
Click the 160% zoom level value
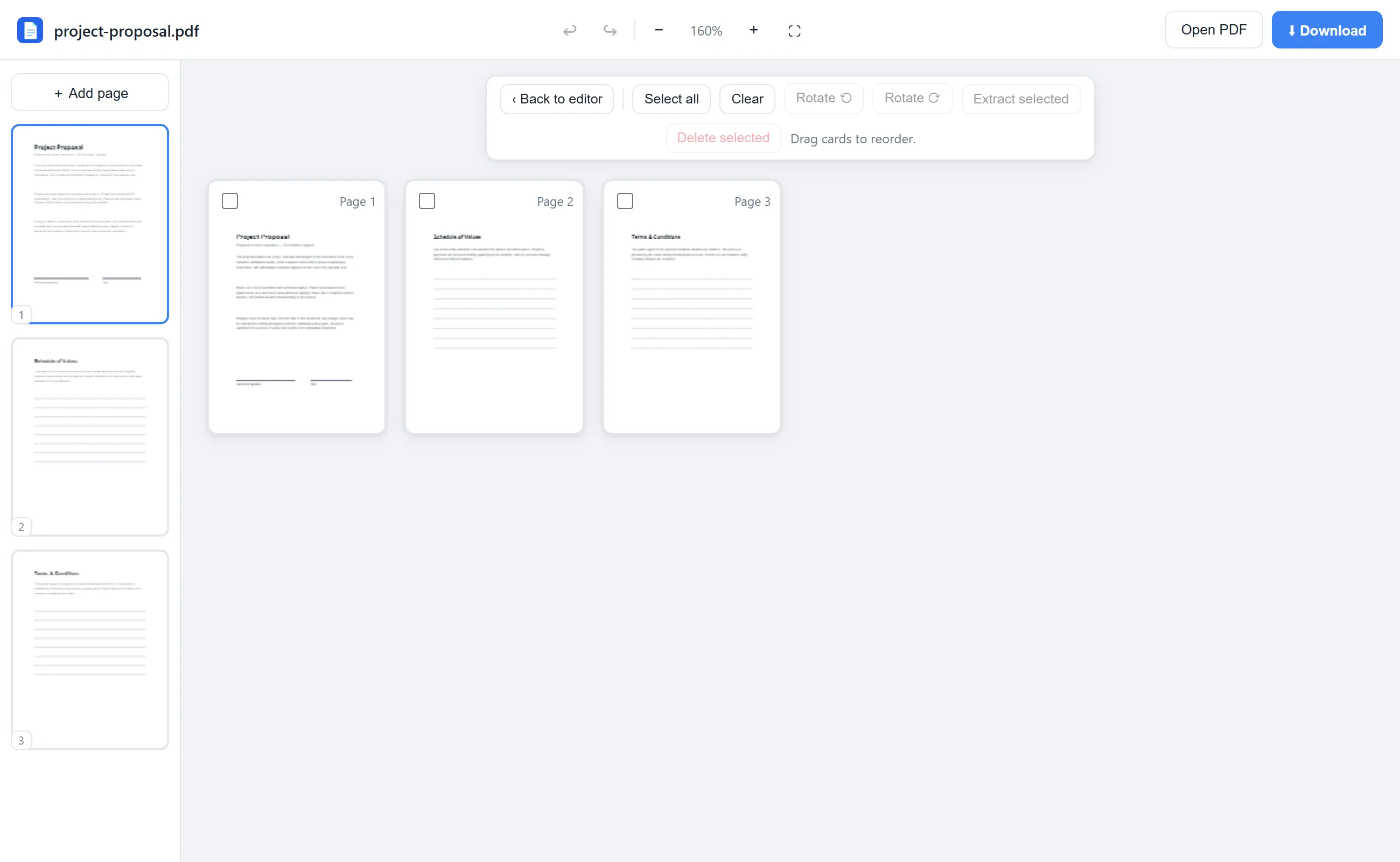706,31
